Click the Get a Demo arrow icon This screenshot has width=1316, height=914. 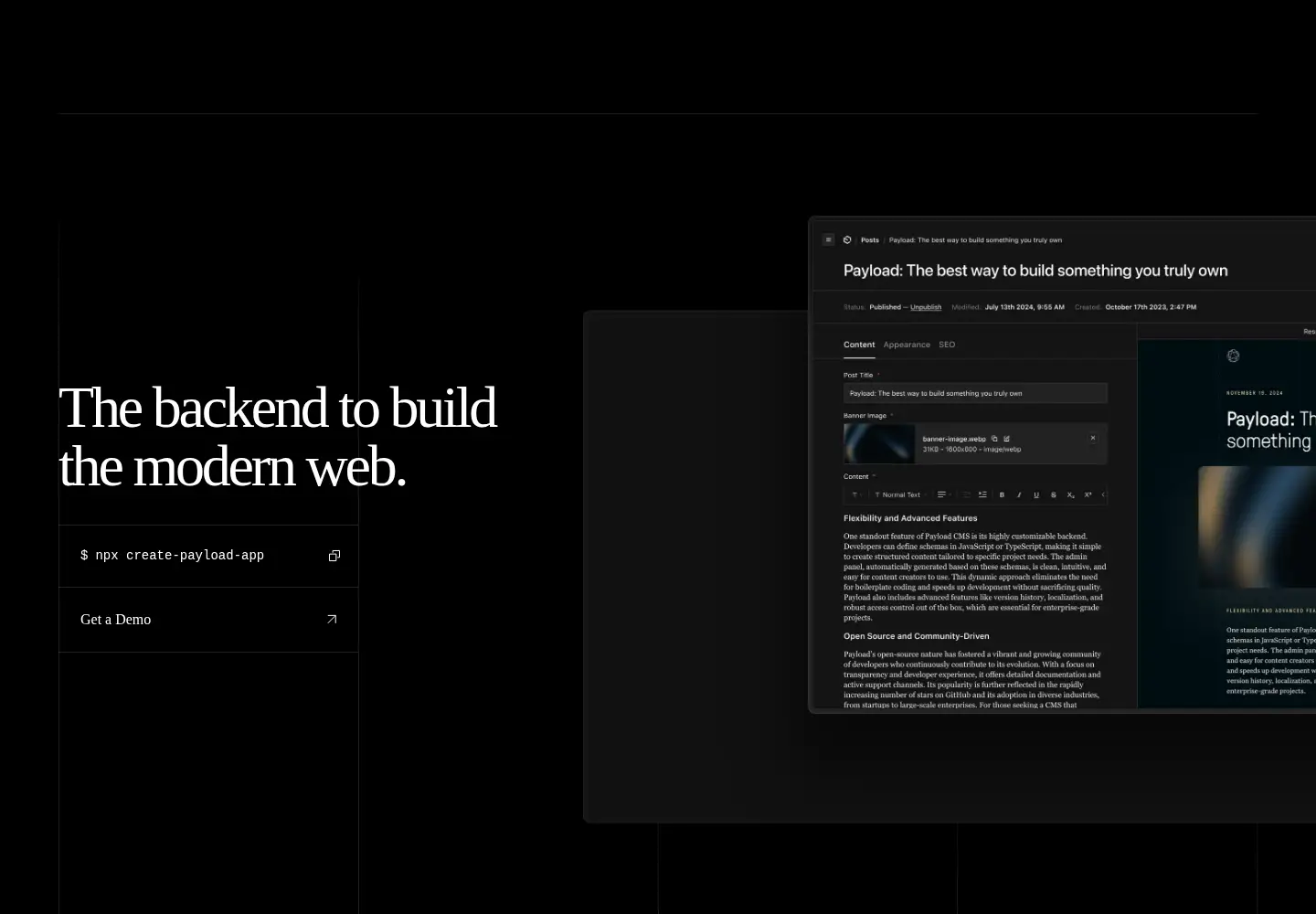click(x=332, y=619)
